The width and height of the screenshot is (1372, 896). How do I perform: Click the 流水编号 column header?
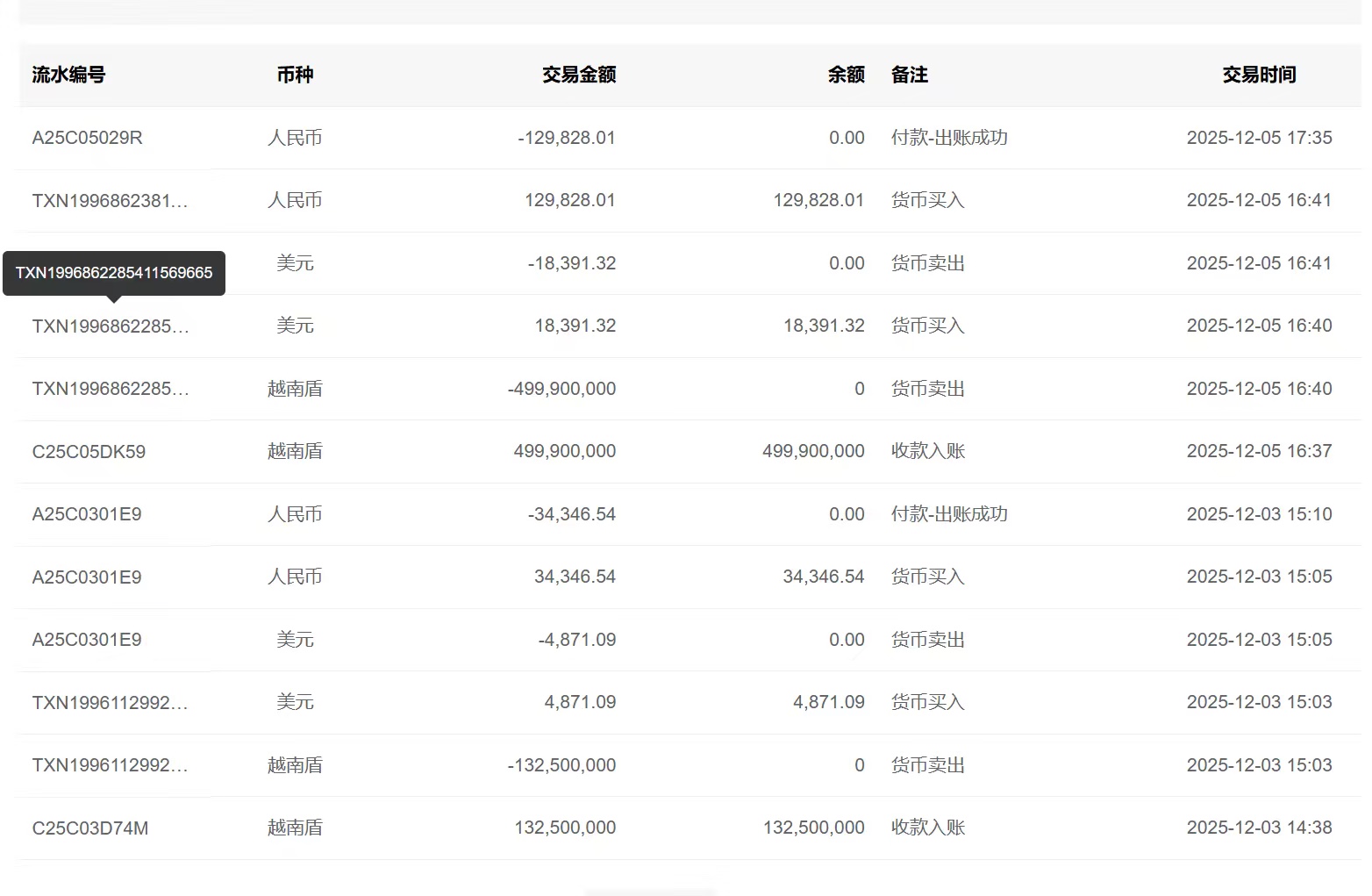point(68,75)
